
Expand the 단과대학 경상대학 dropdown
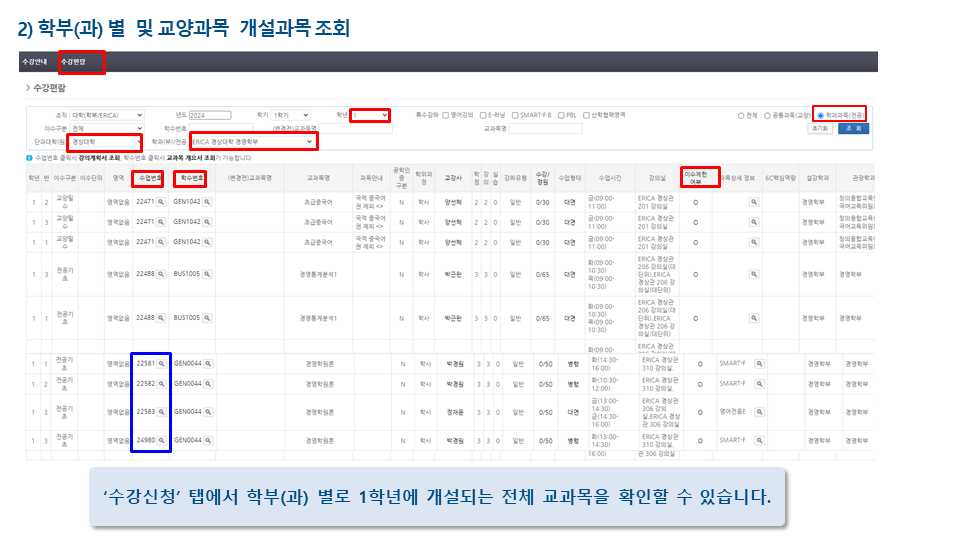(105, 142)
